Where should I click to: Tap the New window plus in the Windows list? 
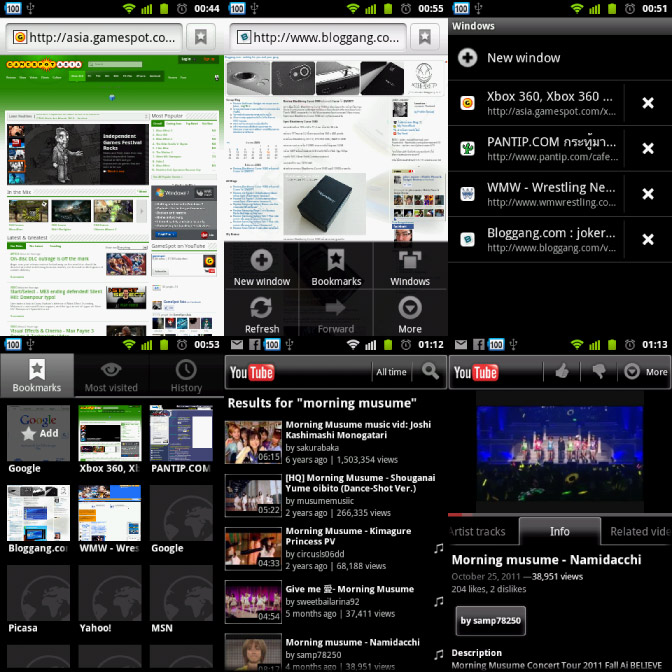click(468, 57)
